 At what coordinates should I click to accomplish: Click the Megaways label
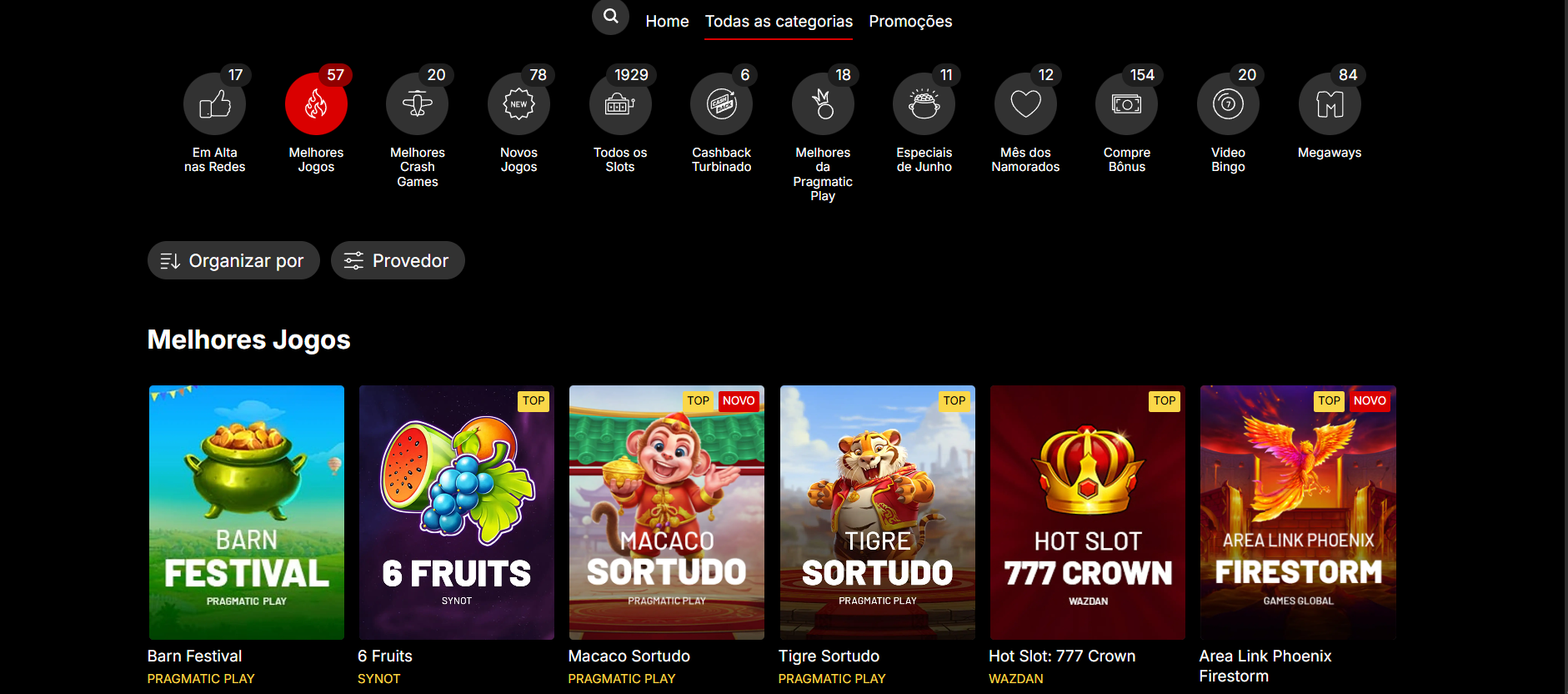[1330, 153]
